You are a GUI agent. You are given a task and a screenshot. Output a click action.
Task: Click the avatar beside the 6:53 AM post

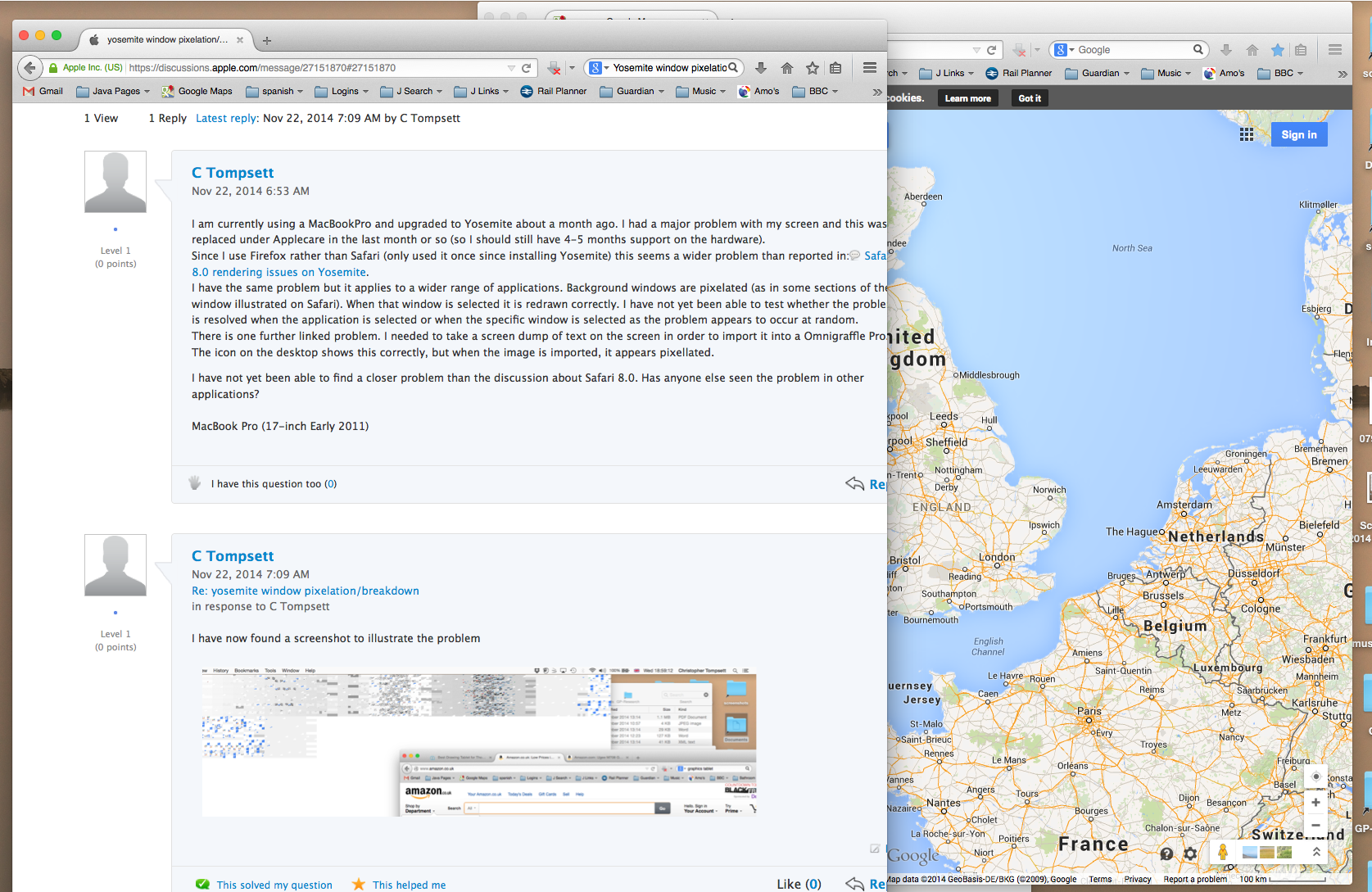coord(115,182)
